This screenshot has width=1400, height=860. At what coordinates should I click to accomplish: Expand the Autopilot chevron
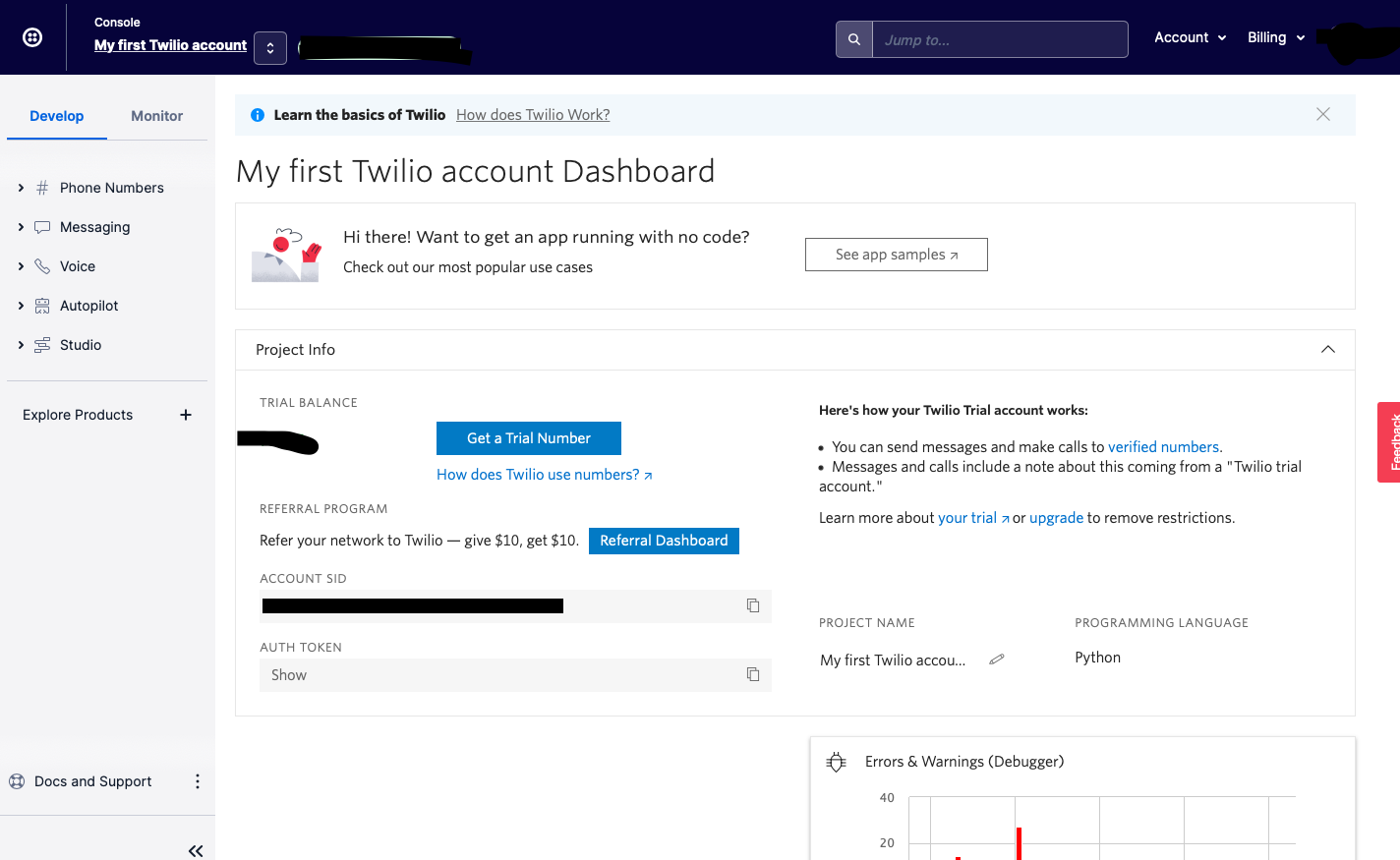(x=21, y=306)
